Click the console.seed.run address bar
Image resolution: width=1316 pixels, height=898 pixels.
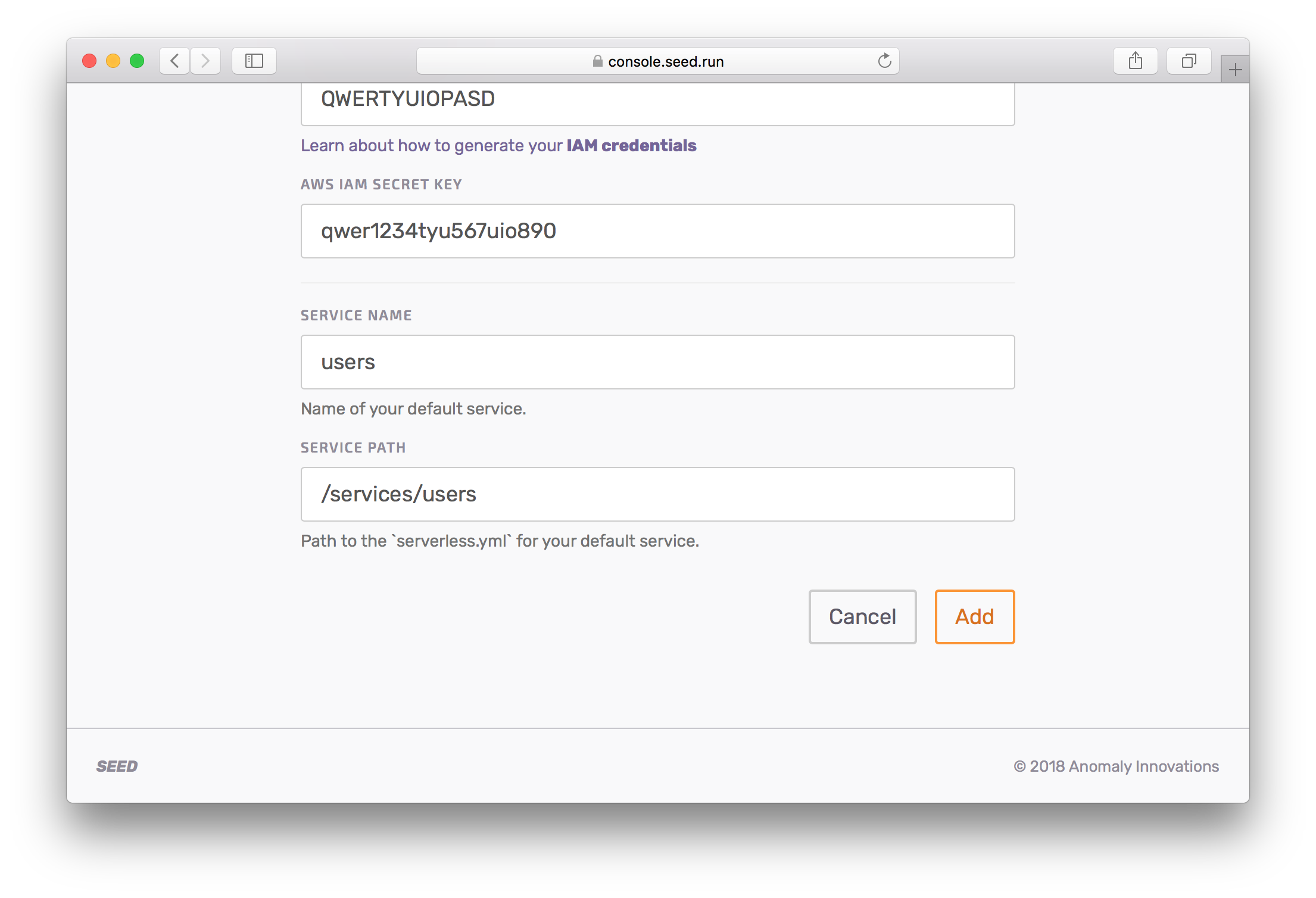[x=666, y=61]
